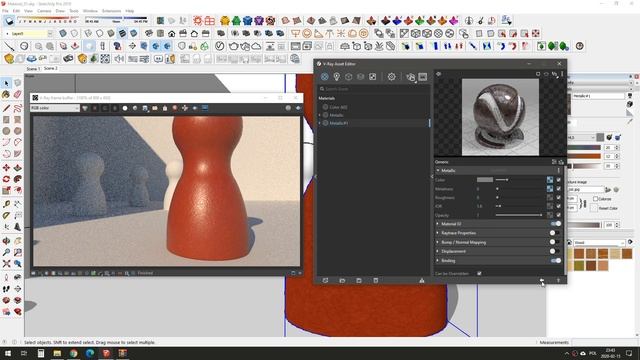
Task: Toggle the Bump / Normal Mapping switch
Action: pyautogui.click(x=555, y=242)
